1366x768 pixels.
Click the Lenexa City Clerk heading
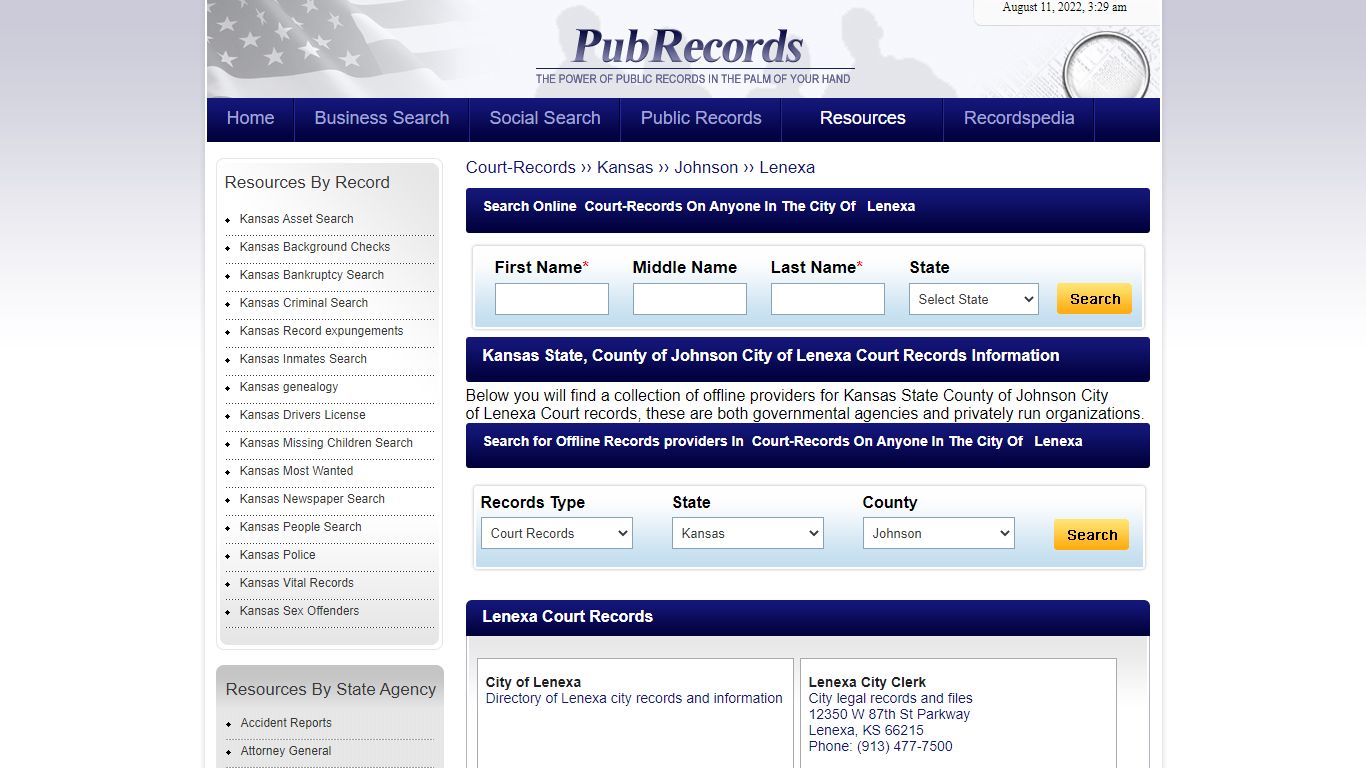point(868,682)
